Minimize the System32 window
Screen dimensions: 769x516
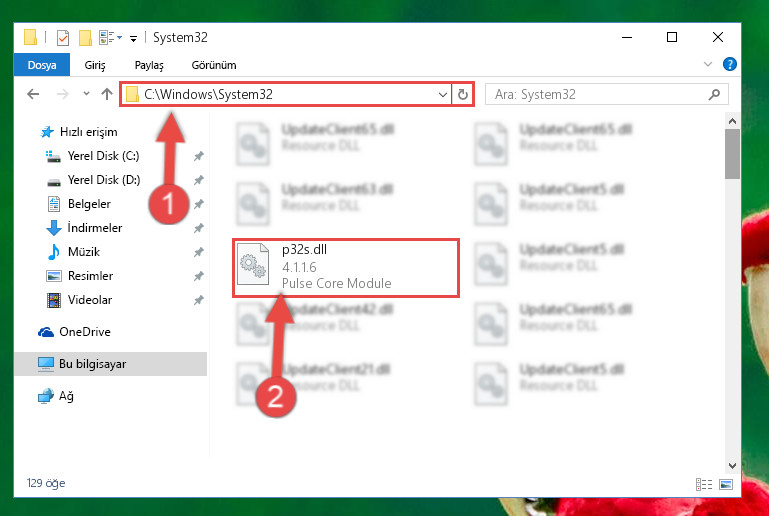[627, 37]
